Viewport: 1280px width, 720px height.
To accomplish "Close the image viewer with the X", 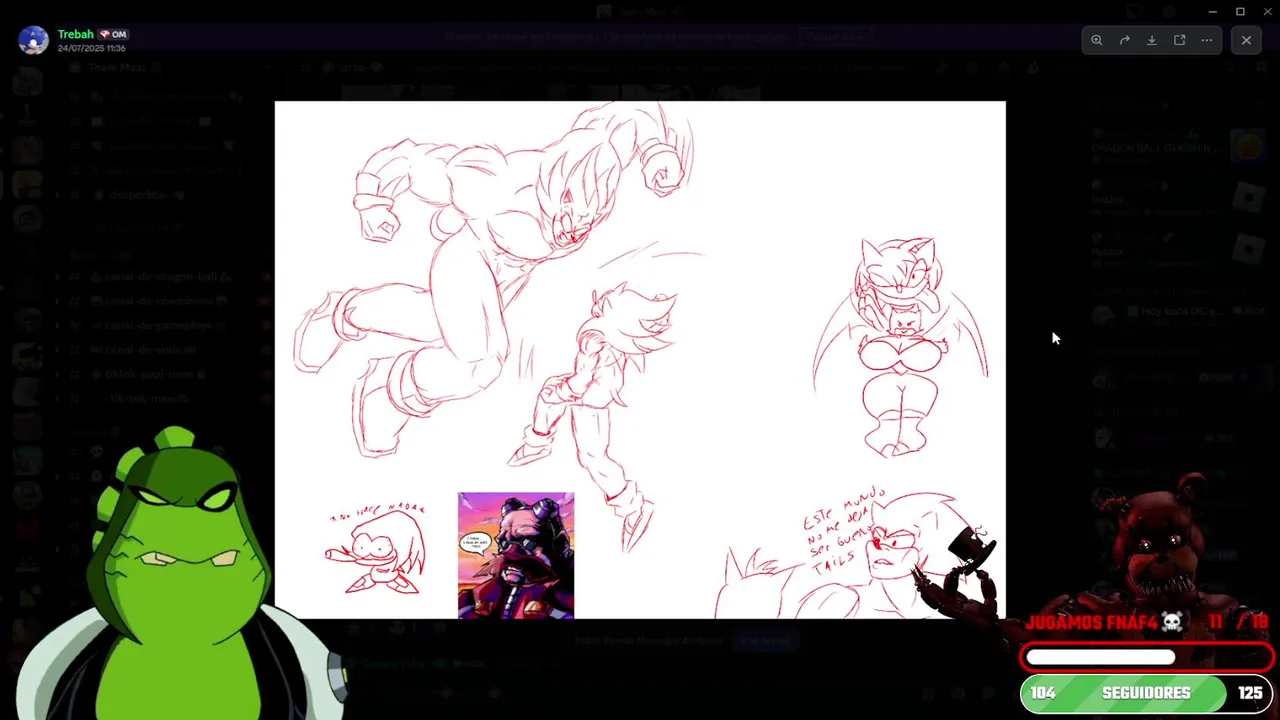I will click(x=1246, y=40).
